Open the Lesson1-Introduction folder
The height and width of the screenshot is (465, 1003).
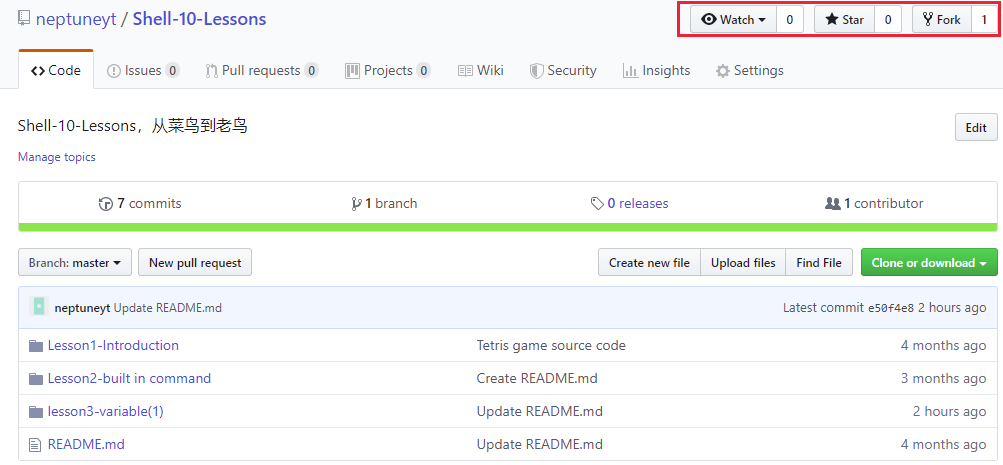pos(113,345)
